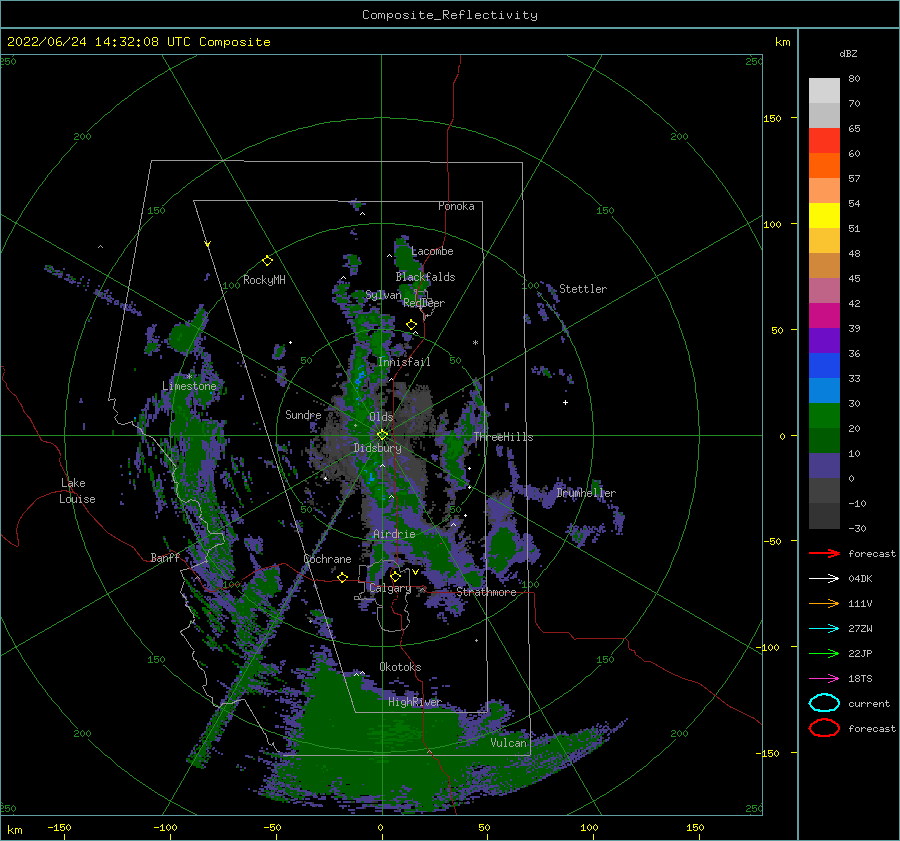
Task: Click the 18TS legend text
Action: tap(860, 679)
